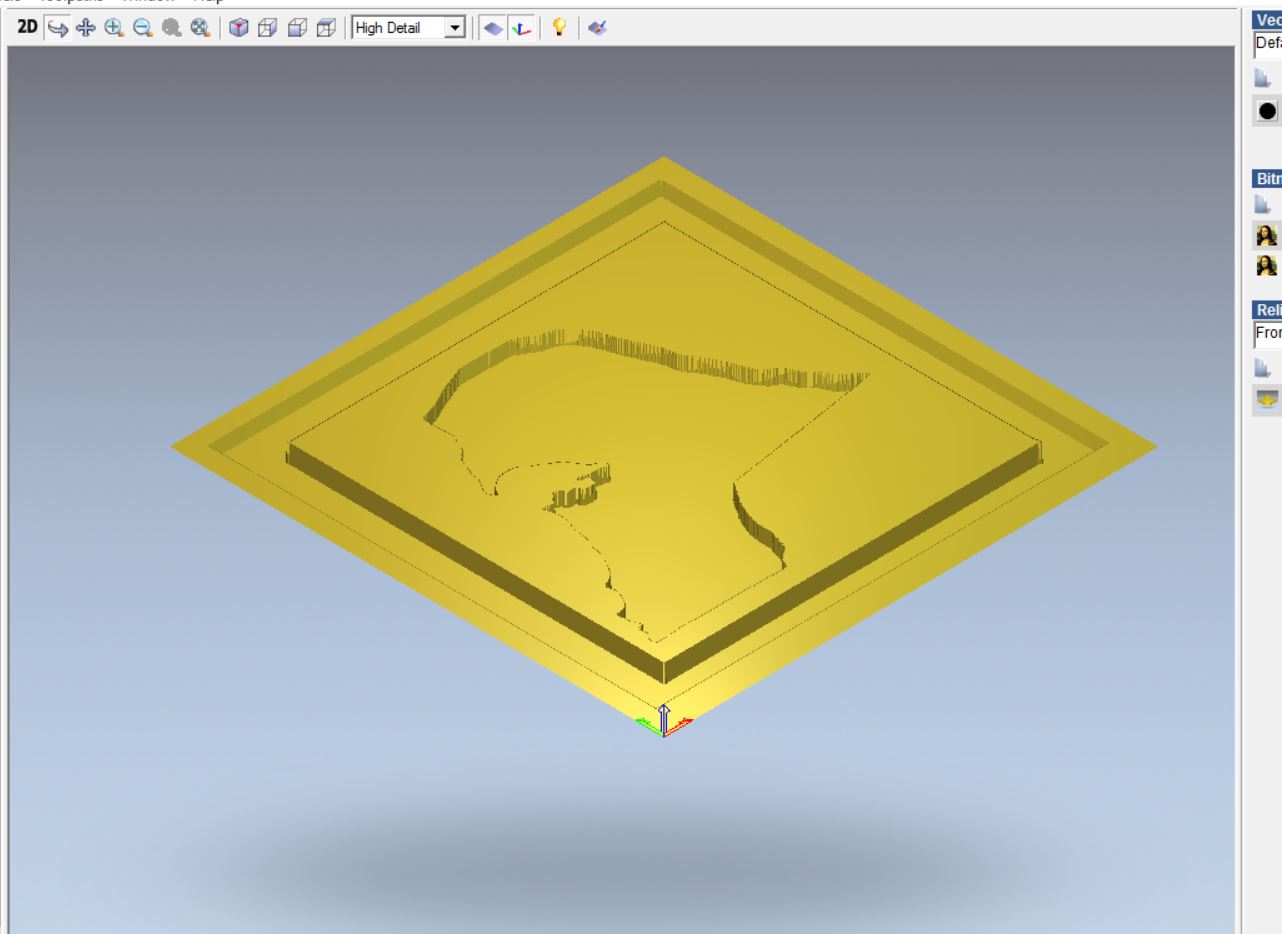Select the second Mona Lisa bitmap layer
Image resolution: width=1282 pixels, height=934 pixels.
click(1268, 265)
